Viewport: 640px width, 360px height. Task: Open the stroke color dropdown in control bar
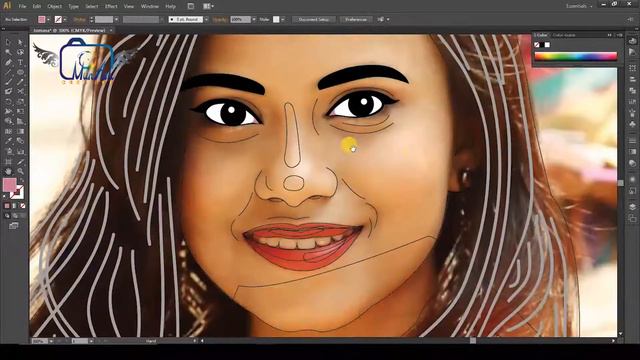tap(65, 19)
